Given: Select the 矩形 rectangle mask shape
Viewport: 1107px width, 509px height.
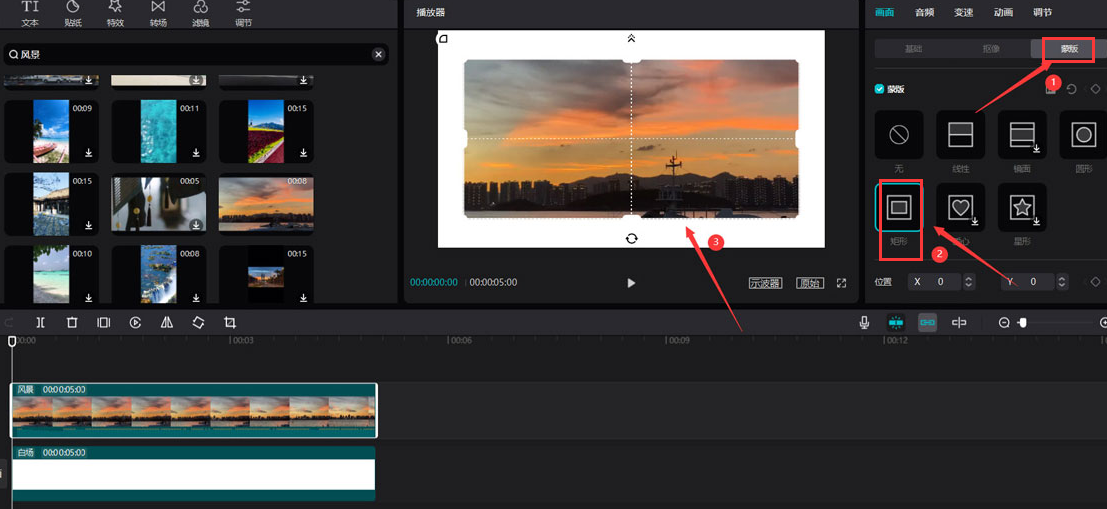Looking at the screenshot, I should pyautogui.click(x=899, y=207).
